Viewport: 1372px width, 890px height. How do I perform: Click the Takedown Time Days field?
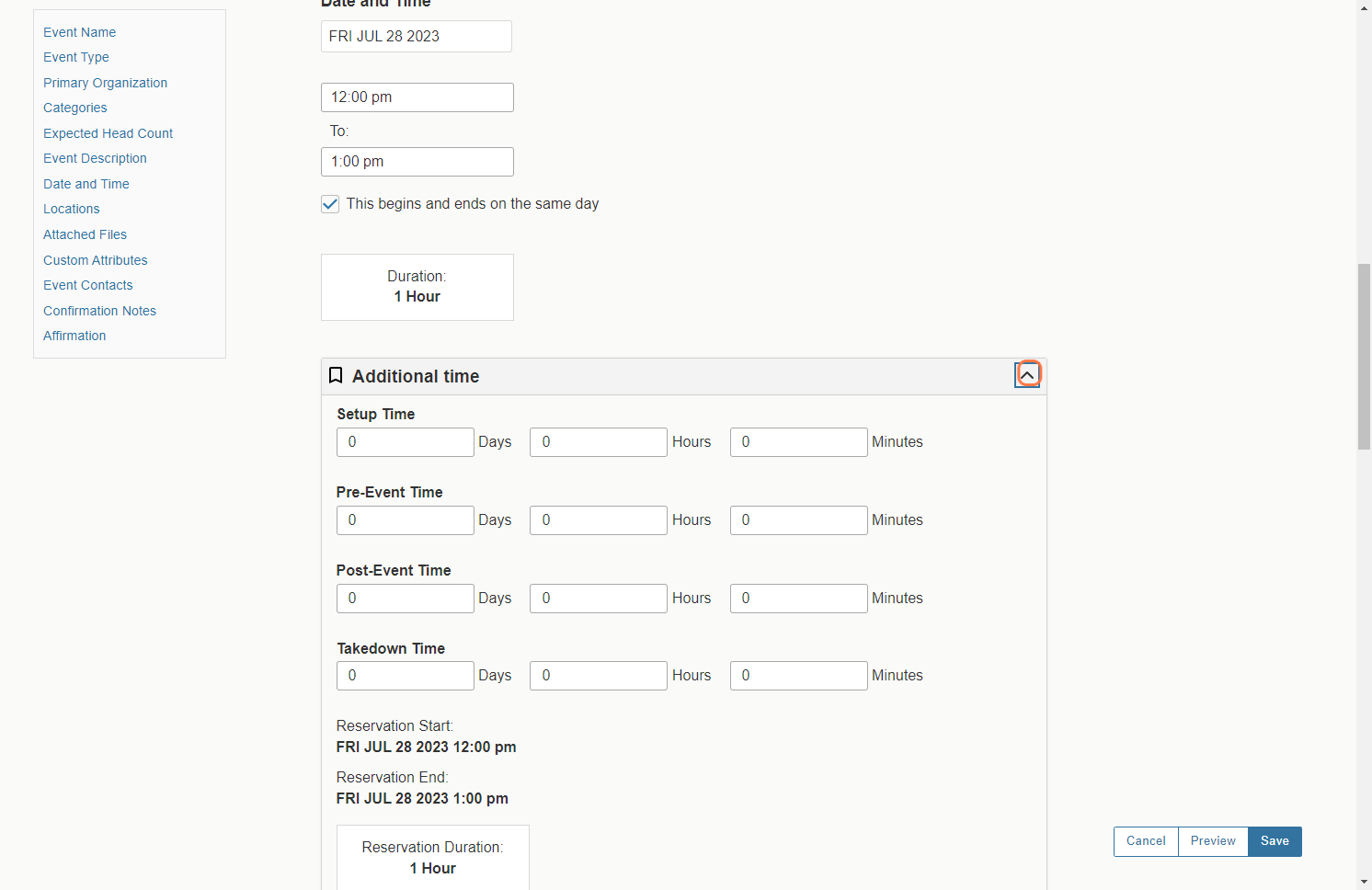pos(406,676)
